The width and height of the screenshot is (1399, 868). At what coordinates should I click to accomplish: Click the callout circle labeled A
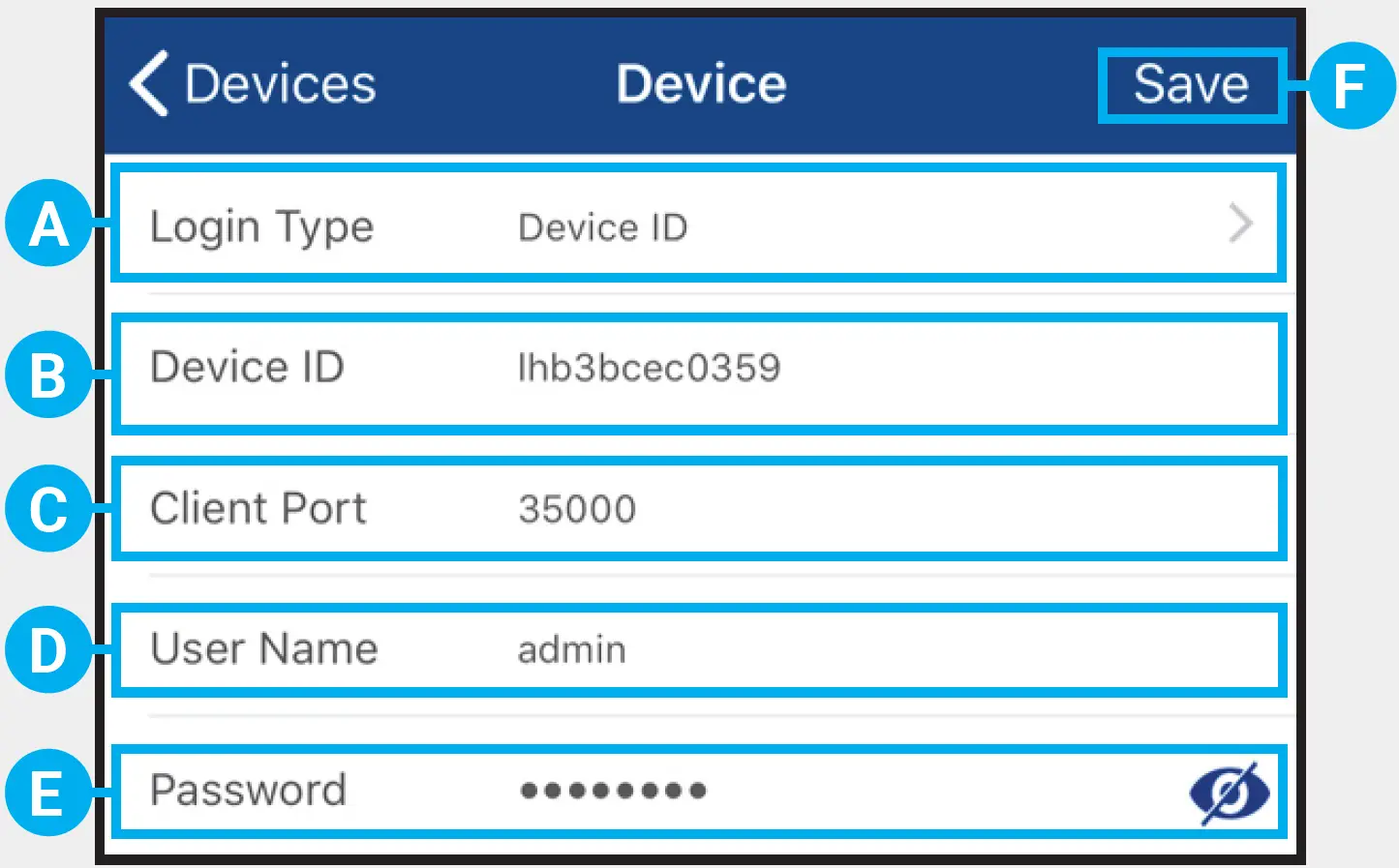click(49, 224)
